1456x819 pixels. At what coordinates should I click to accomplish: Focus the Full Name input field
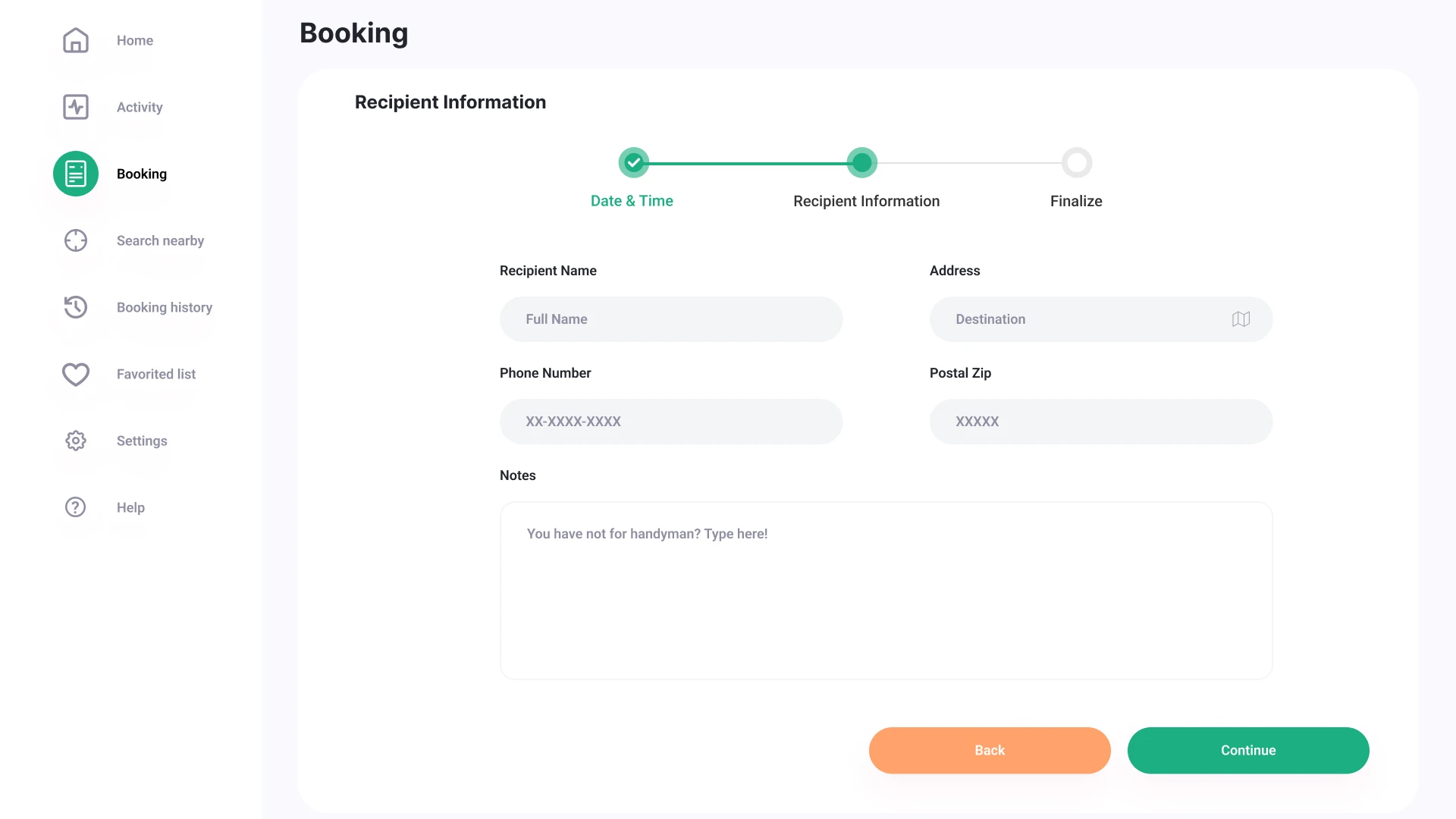[670, 319]
